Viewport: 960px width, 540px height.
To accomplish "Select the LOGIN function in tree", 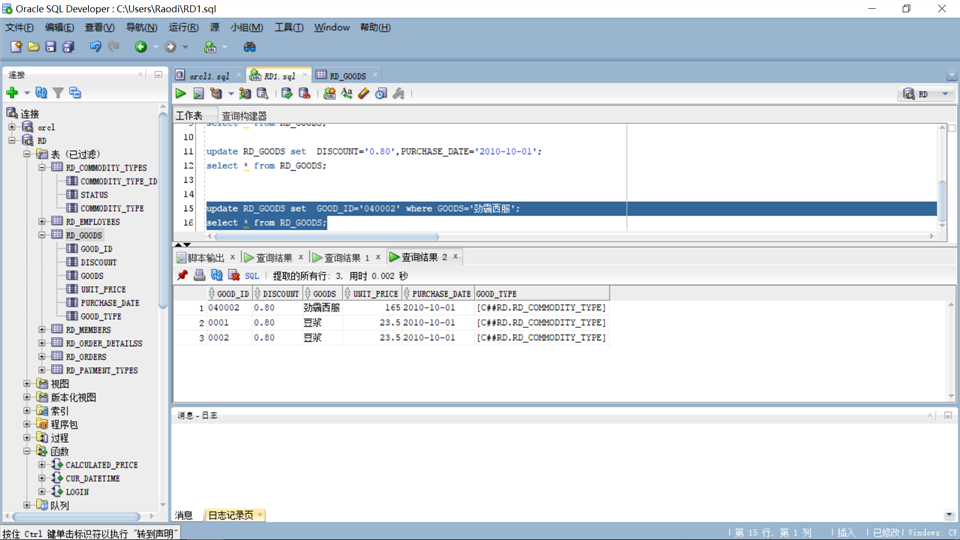I will [x=77, y=492].
